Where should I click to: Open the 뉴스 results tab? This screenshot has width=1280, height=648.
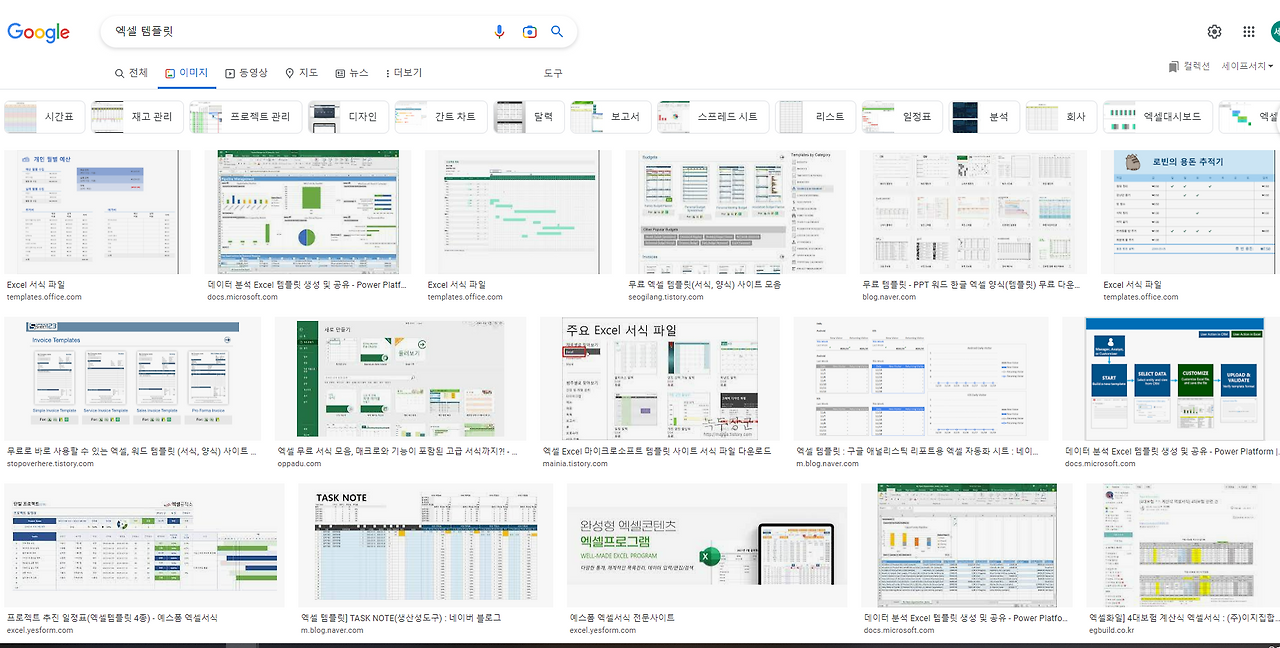352,72
